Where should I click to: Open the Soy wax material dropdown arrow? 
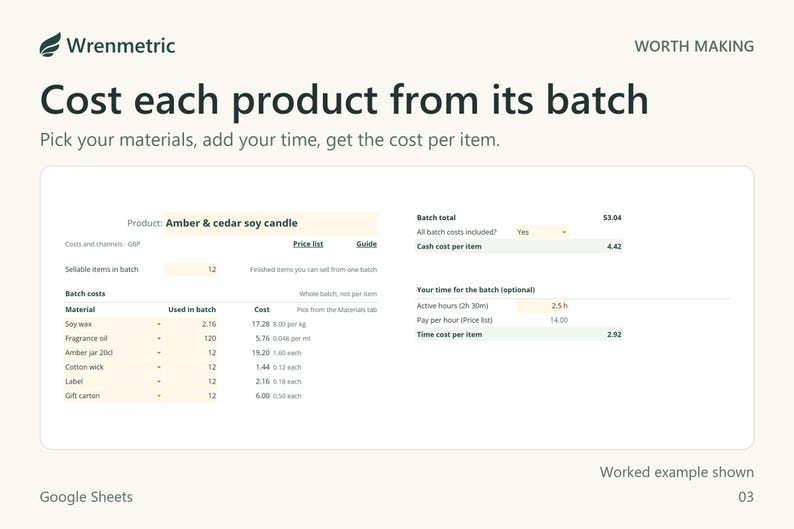(158, 324)
